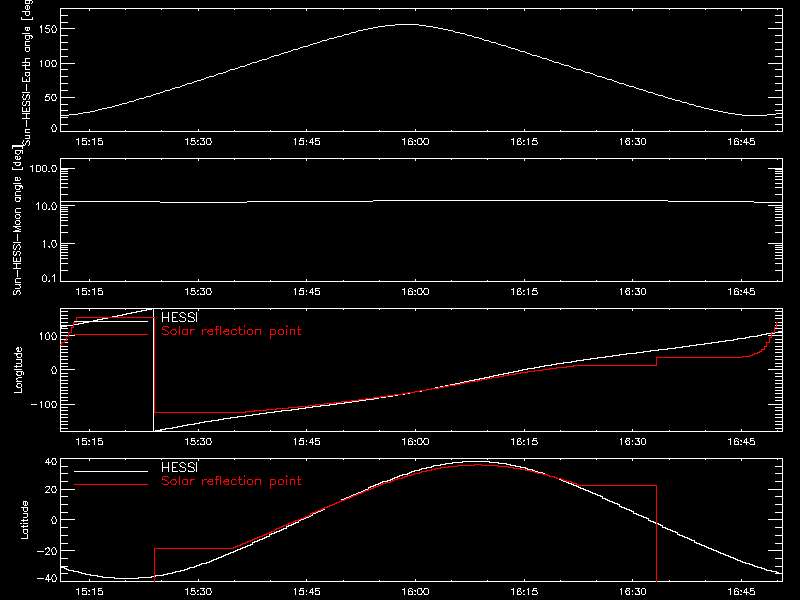
Task: Select 15:15 time label under Latitude plot
Action: pos(89,592)
